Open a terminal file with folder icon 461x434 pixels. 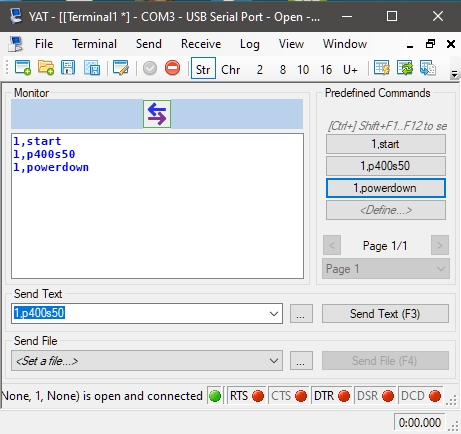pyautogui.click(x=46, y=68)
